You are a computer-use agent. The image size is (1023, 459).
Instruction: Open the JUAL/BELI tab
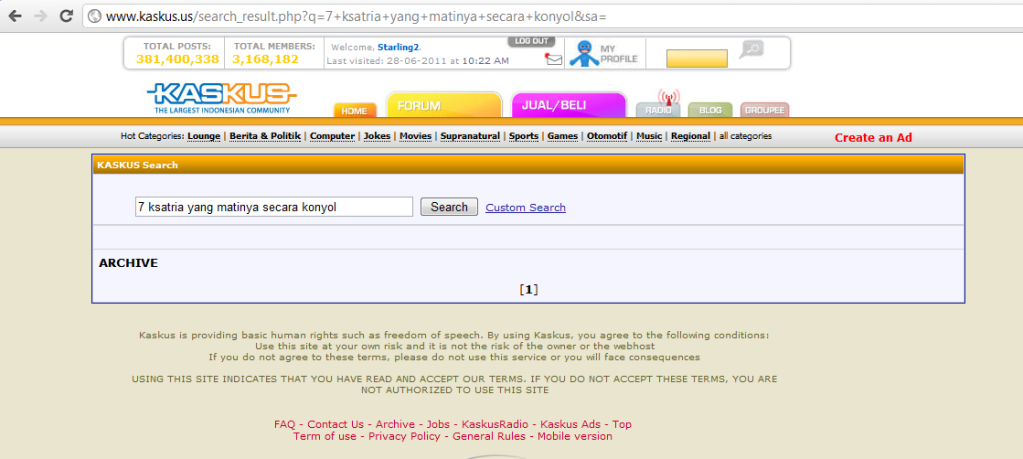568,105
